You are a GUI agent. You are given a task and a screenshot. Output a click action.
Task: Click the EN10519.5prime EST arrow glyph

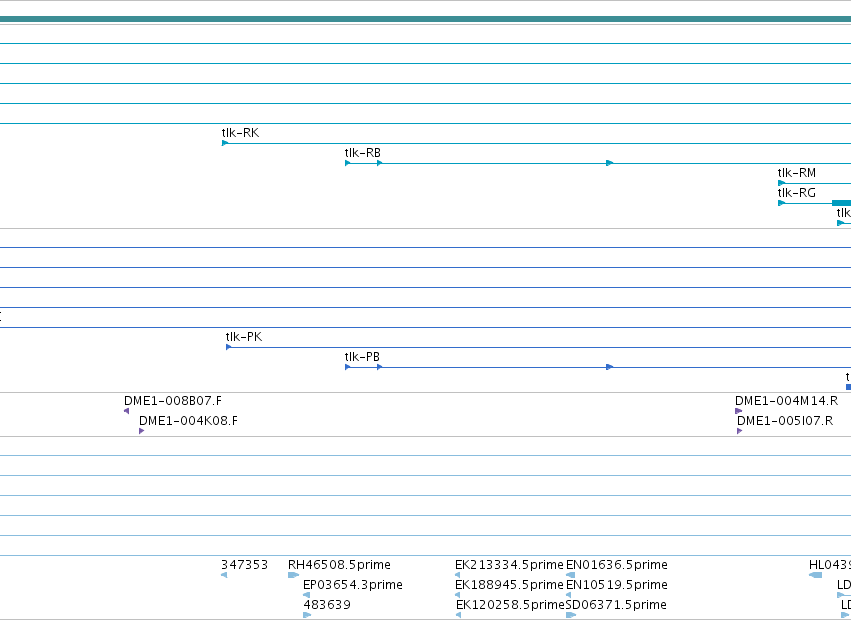[569, 595]
